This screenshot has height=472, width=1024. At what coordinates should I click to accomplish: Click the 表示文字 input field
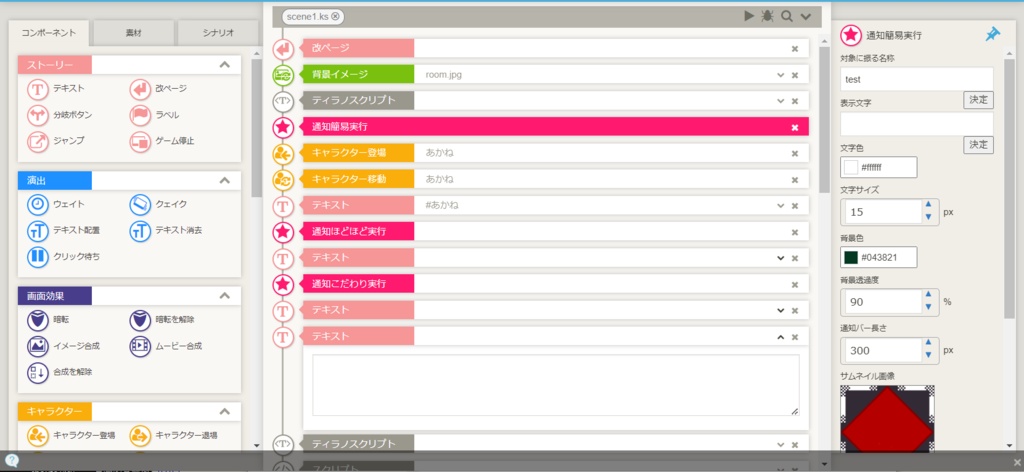pos(916,124)
